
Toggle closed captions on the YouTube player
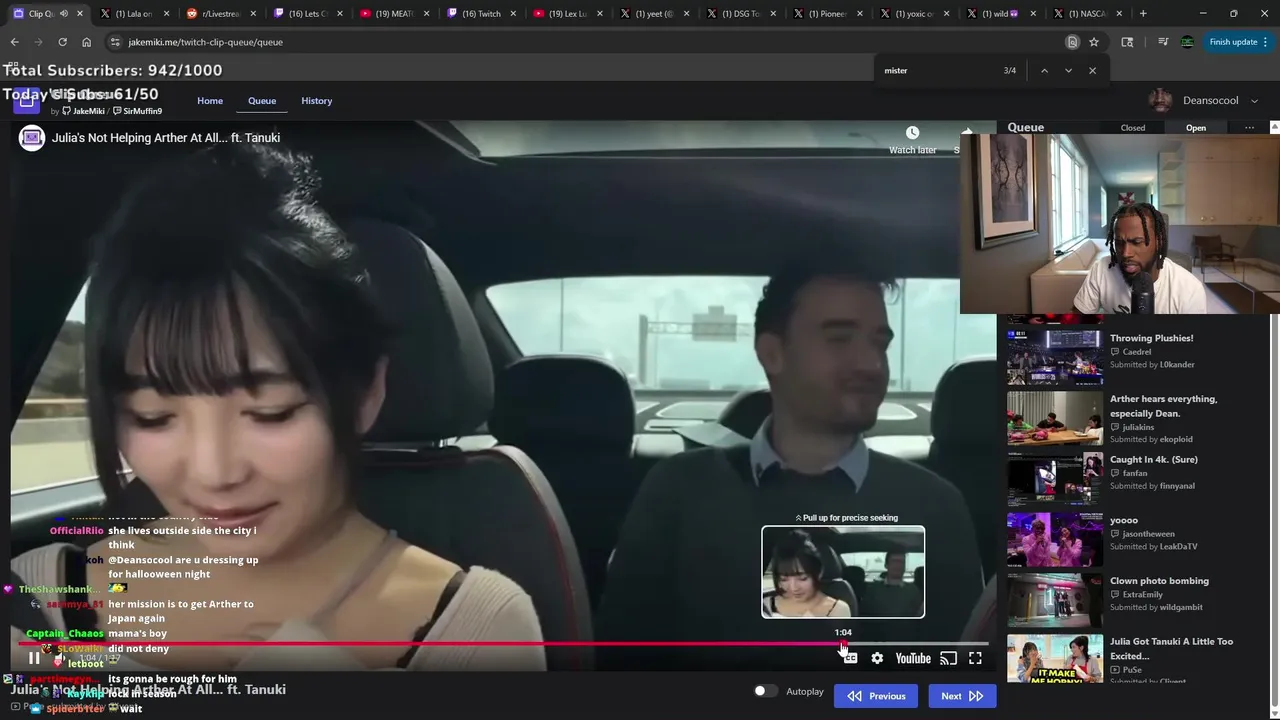pos(849,658)
